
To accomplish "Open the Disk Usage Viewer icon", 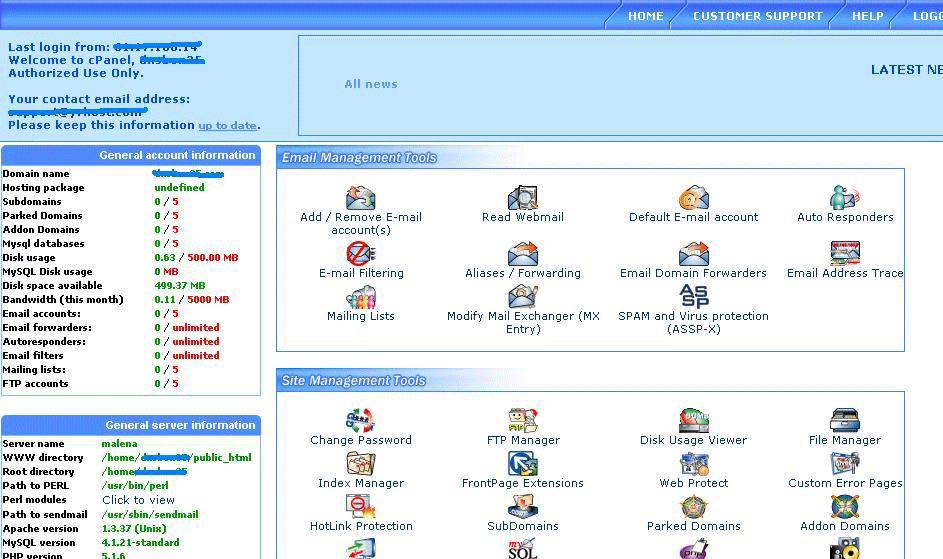I will pyautogui.click(x=693, y=421).
